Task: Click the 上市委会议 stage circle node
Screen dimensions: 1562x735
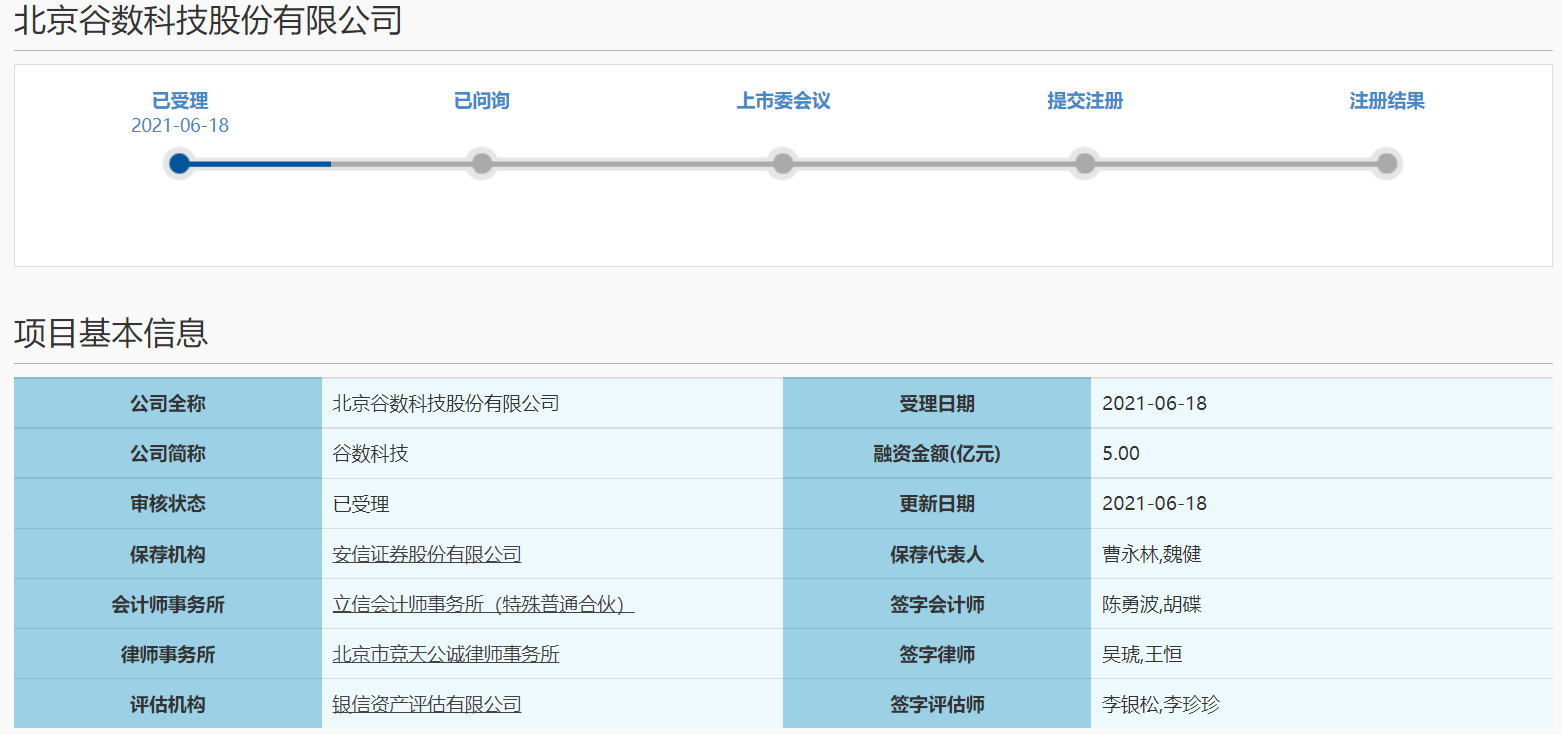Action: [x=783, y=163]
